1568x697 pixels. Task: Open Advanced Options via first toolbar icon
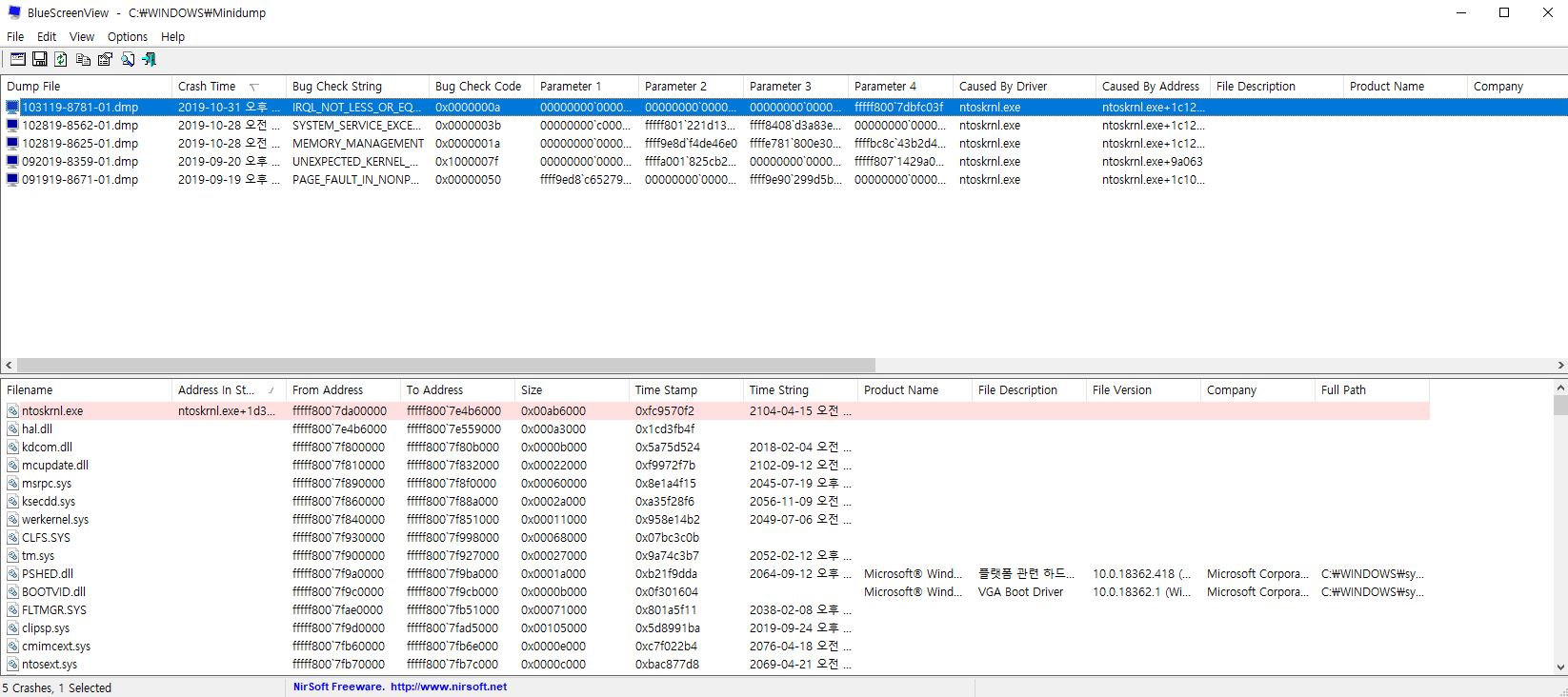click(18, 59)
